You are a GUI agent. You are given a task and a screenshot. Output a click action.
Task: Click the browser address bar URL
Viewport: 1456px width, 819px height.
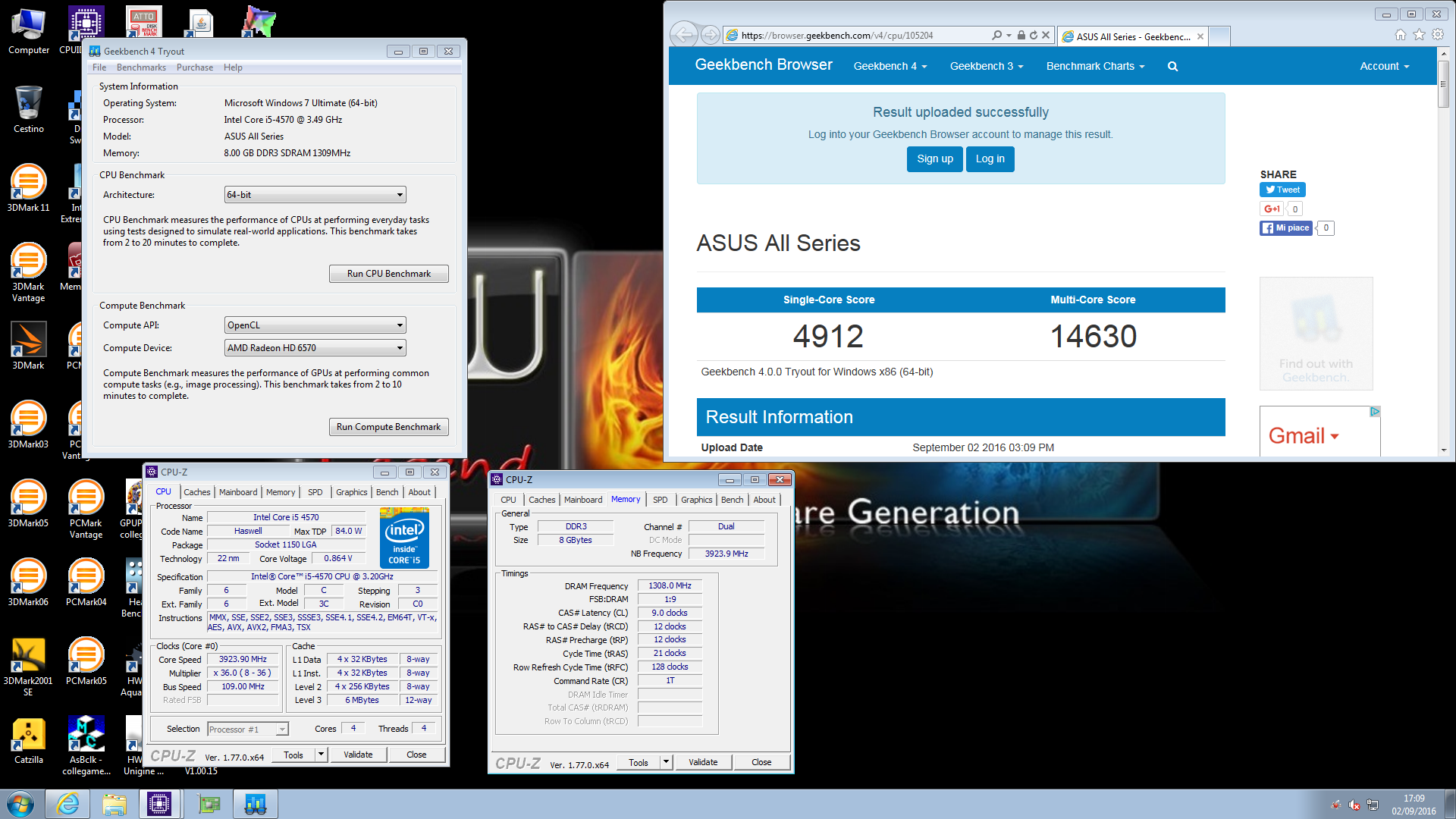837,35
